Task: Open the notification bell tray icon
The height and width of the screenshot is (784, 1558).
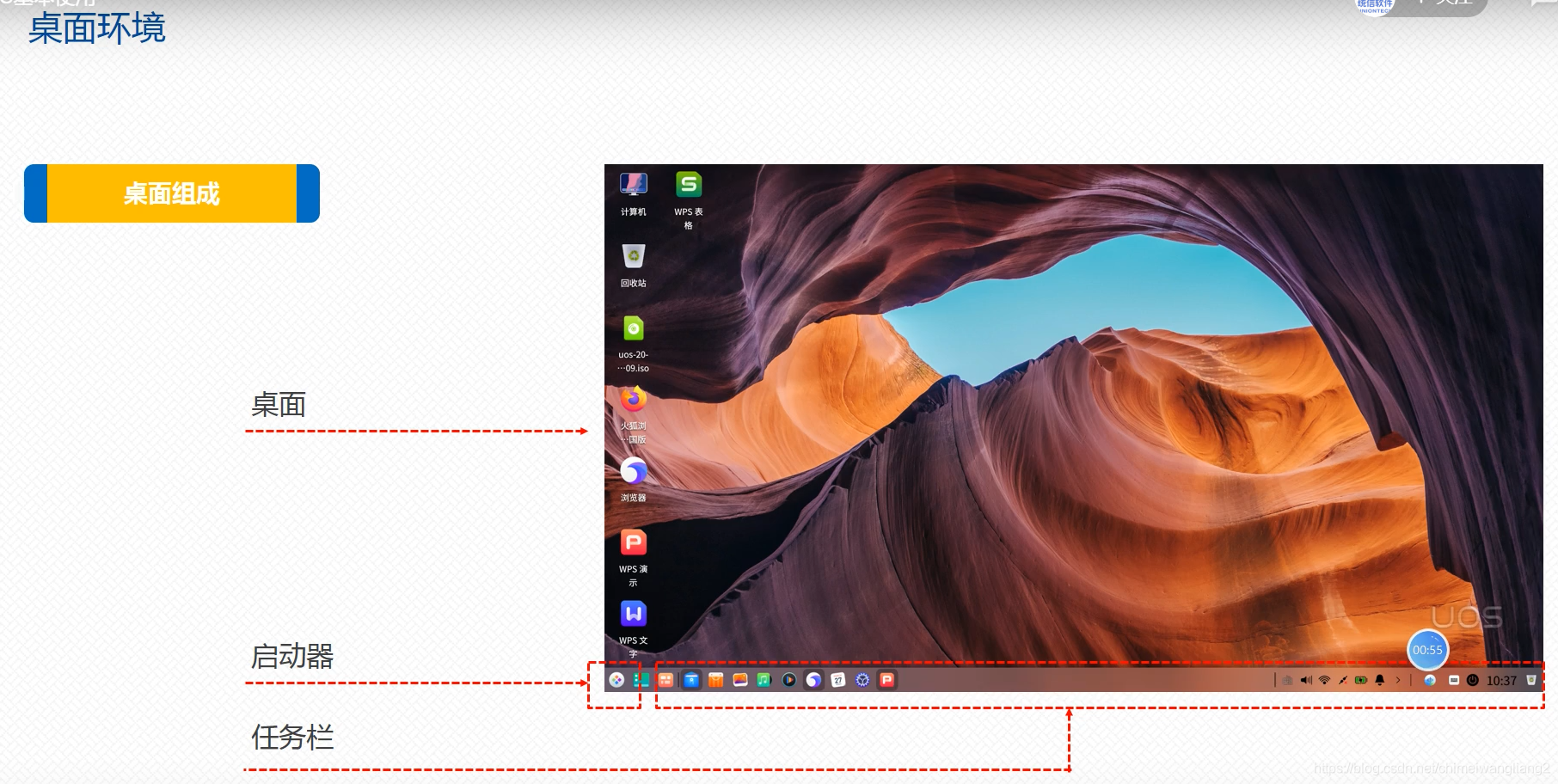Action: (1380, 680)
